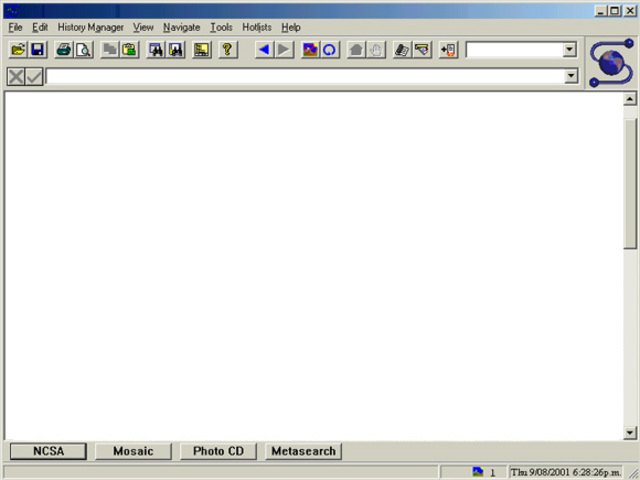
Task: Expand the URL address dropdown arrow
Action: [571, 76]
